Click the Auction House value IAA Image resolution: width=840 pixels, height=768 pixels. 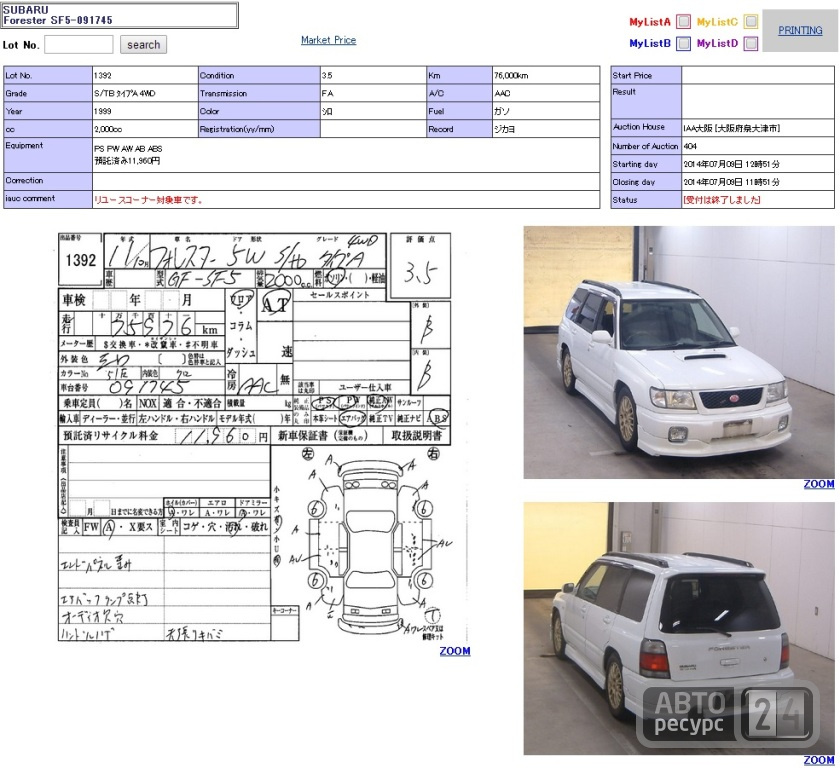731,128
